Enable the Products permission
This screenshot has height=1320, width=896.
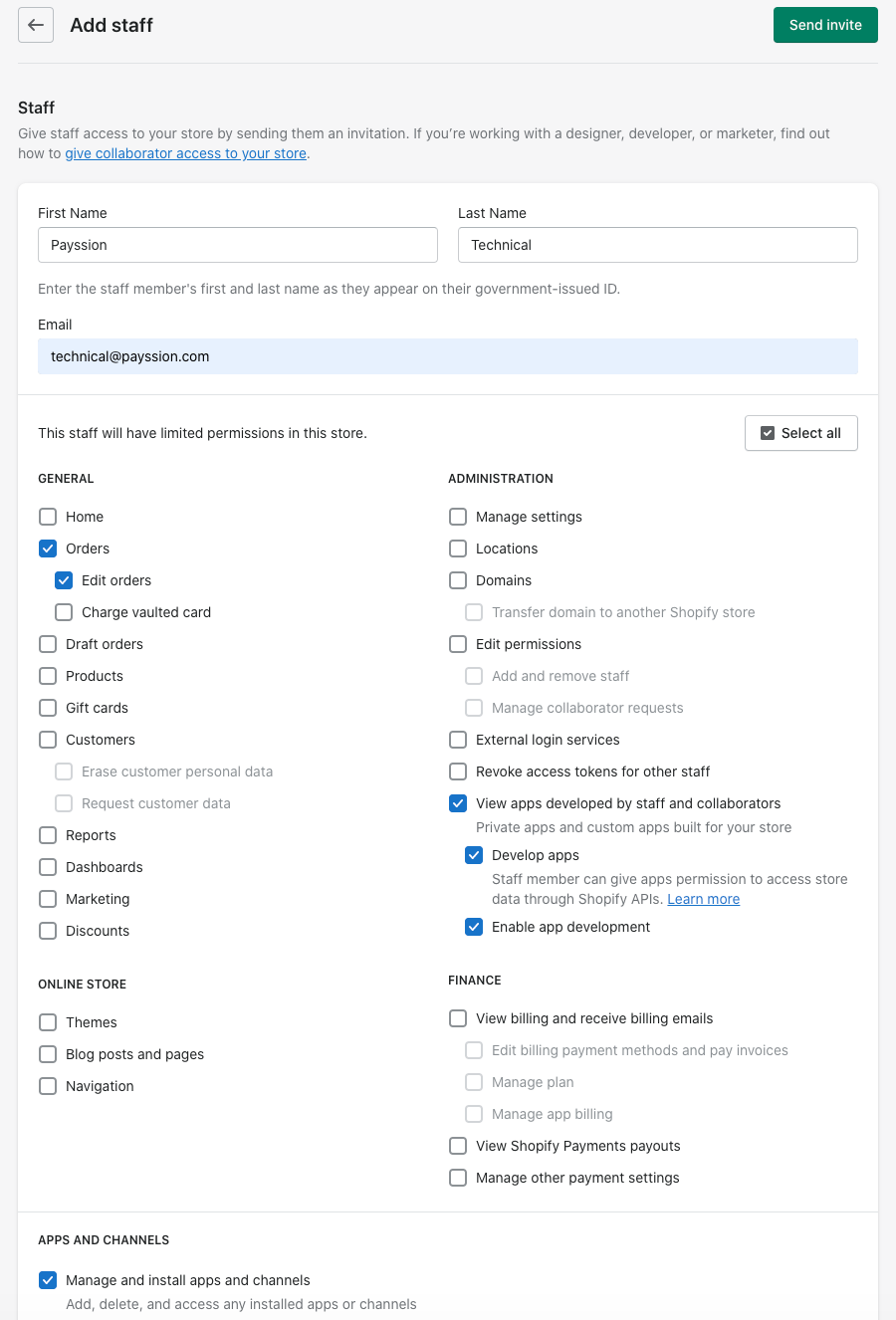(47, 675)
